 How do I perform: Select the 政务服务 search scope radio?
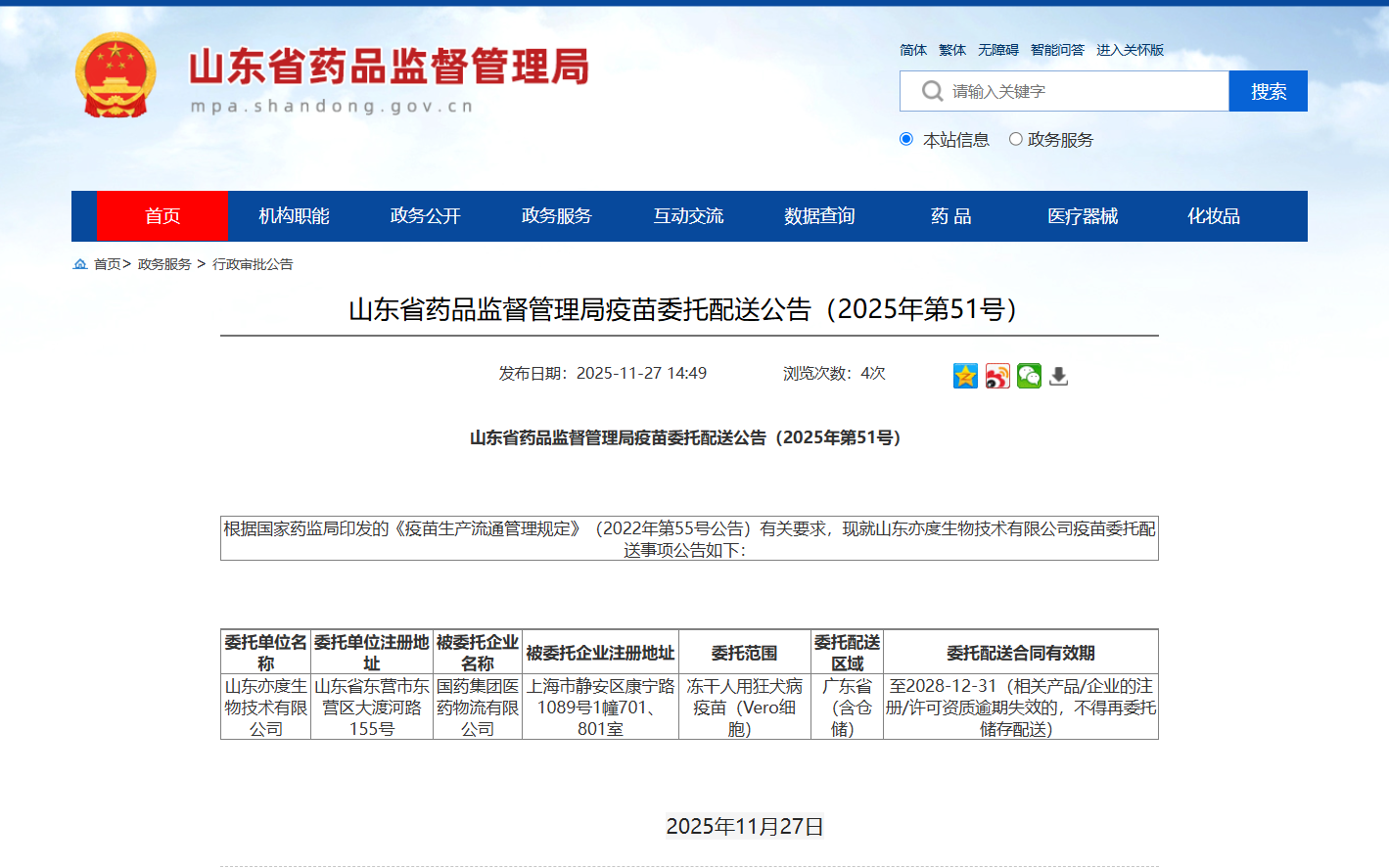(1016, 139)
